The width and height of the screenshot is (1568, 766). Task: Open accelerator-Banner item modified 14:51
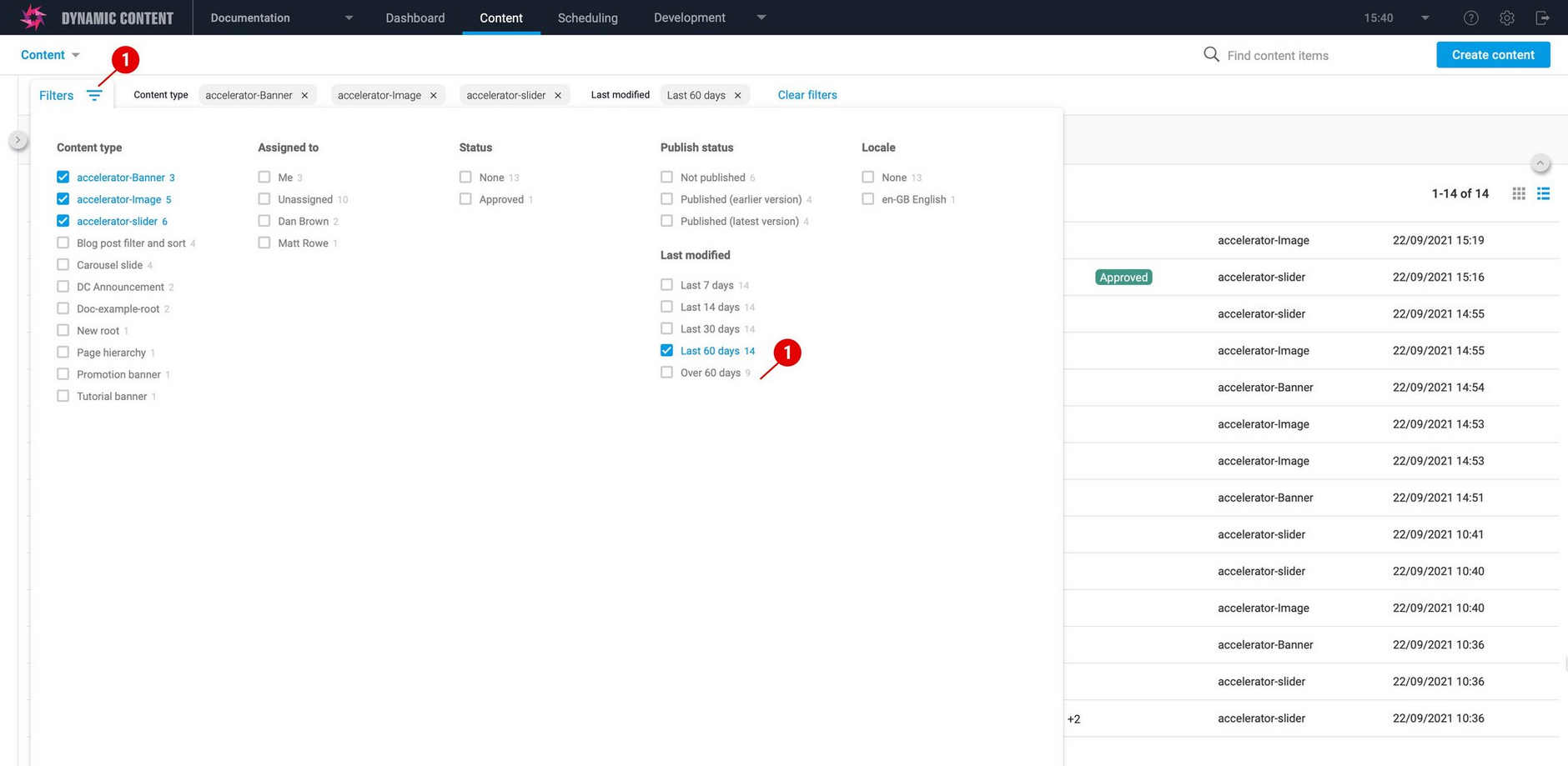(x=1312, y=498)
